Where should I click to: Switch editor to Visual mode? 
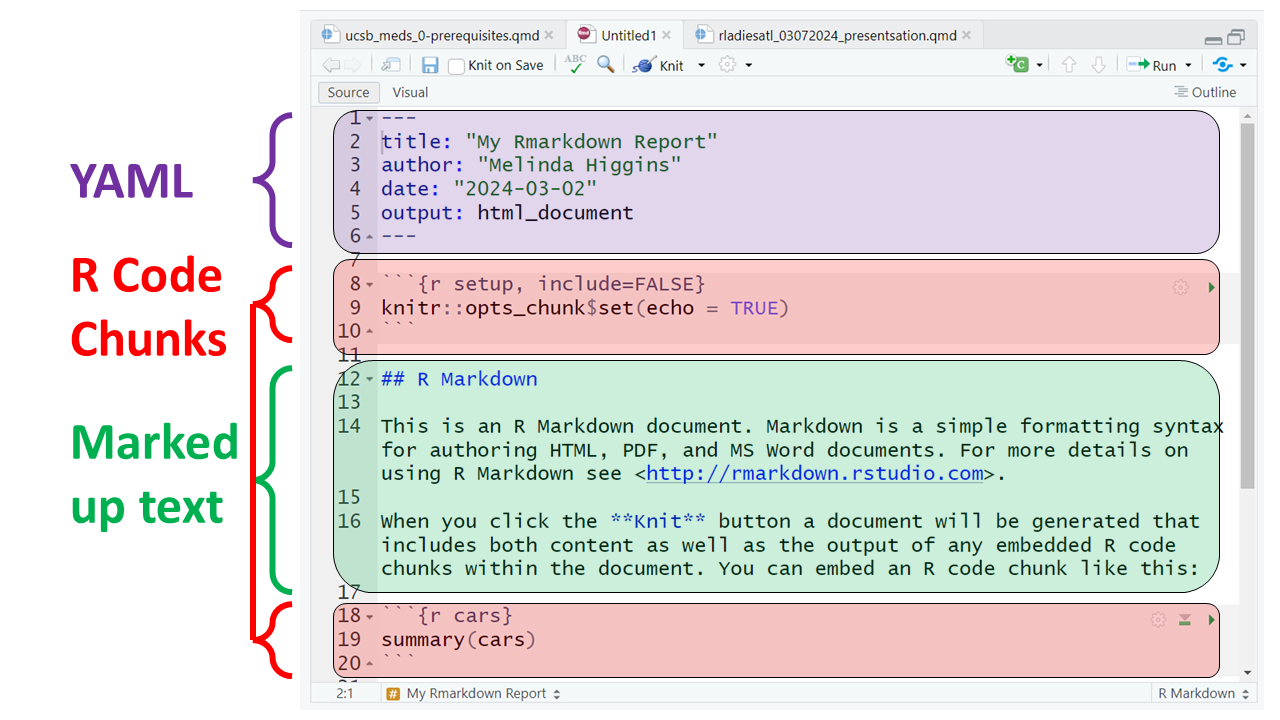tap(410, 92)
